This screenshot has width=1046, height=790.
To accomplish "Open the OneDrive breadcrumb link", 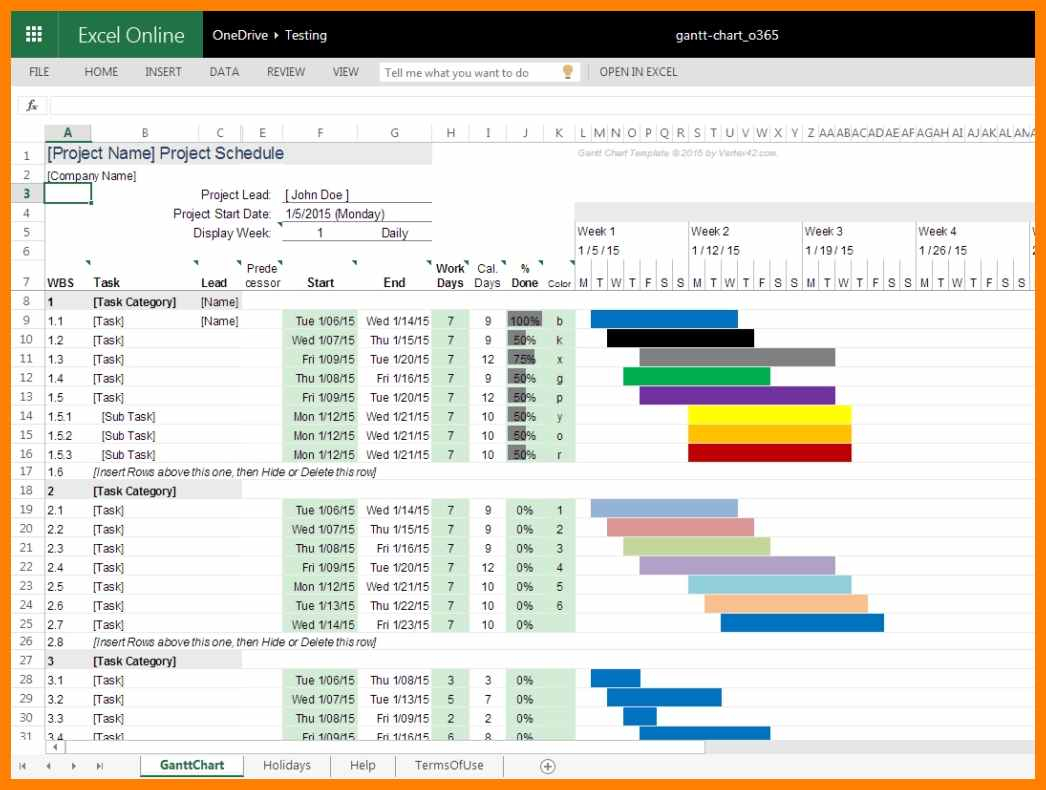I will coord(240,35).
